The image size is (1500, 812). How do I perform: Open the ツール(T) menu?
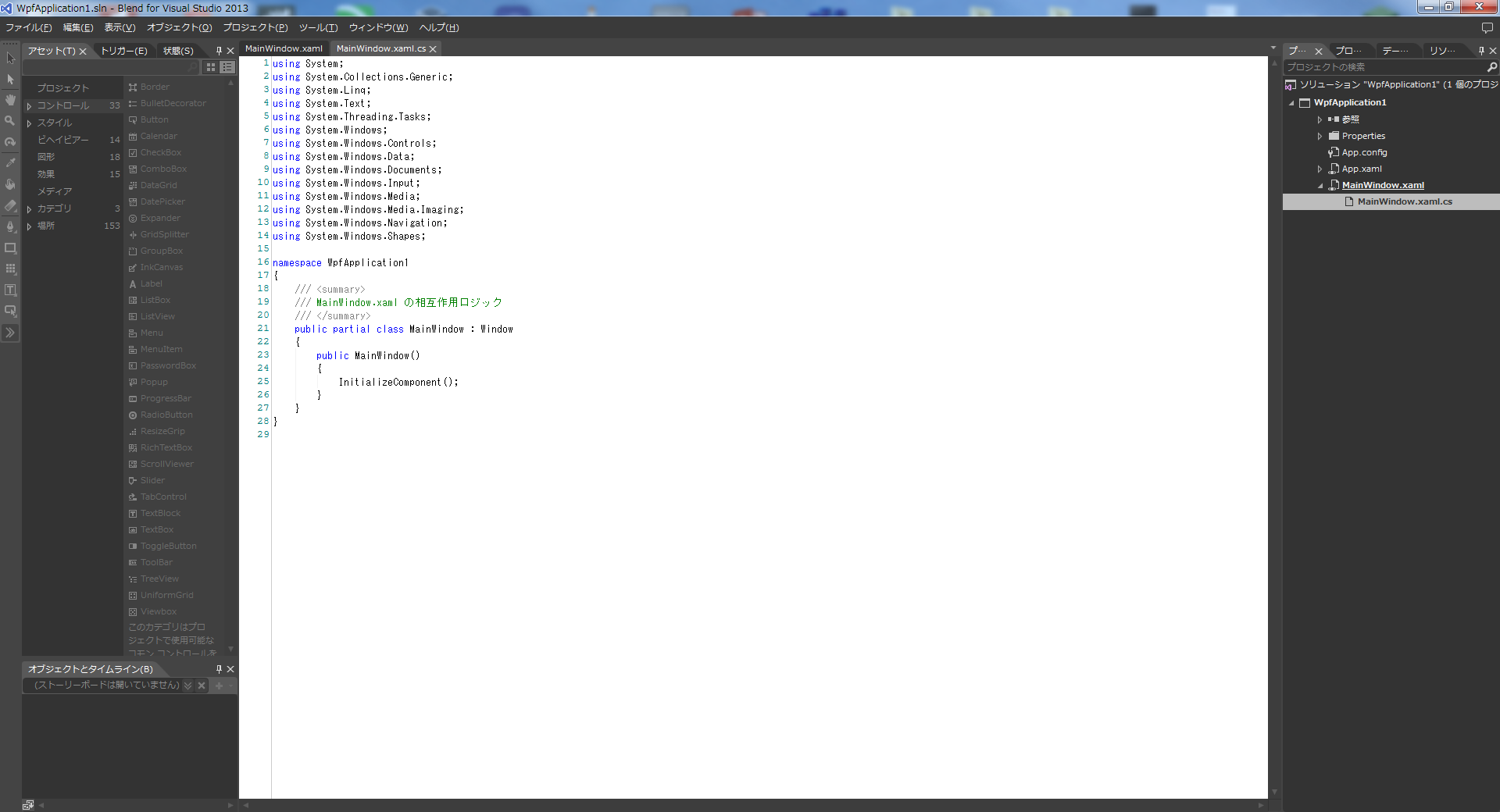[318, 27]
